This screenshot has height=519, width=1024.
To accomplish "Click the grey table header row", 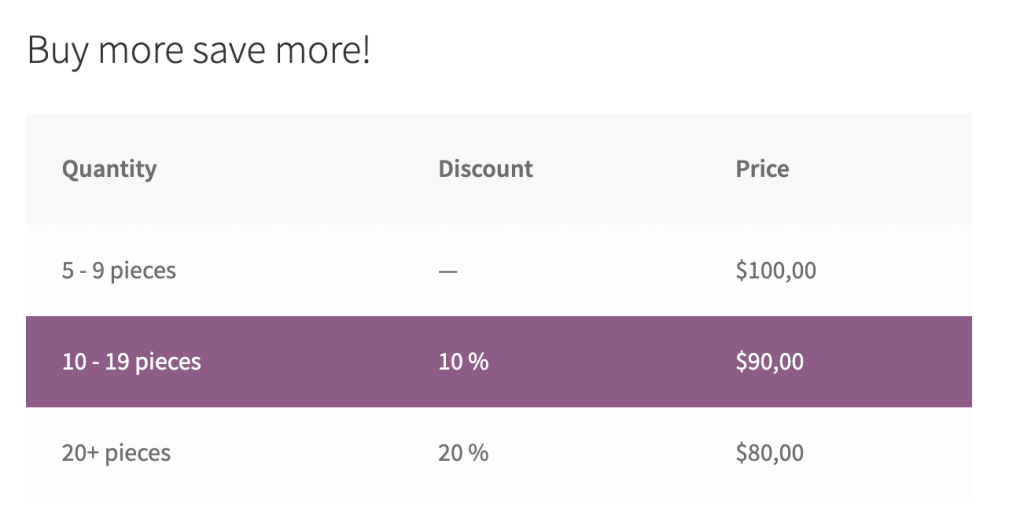I will point(620,169).
